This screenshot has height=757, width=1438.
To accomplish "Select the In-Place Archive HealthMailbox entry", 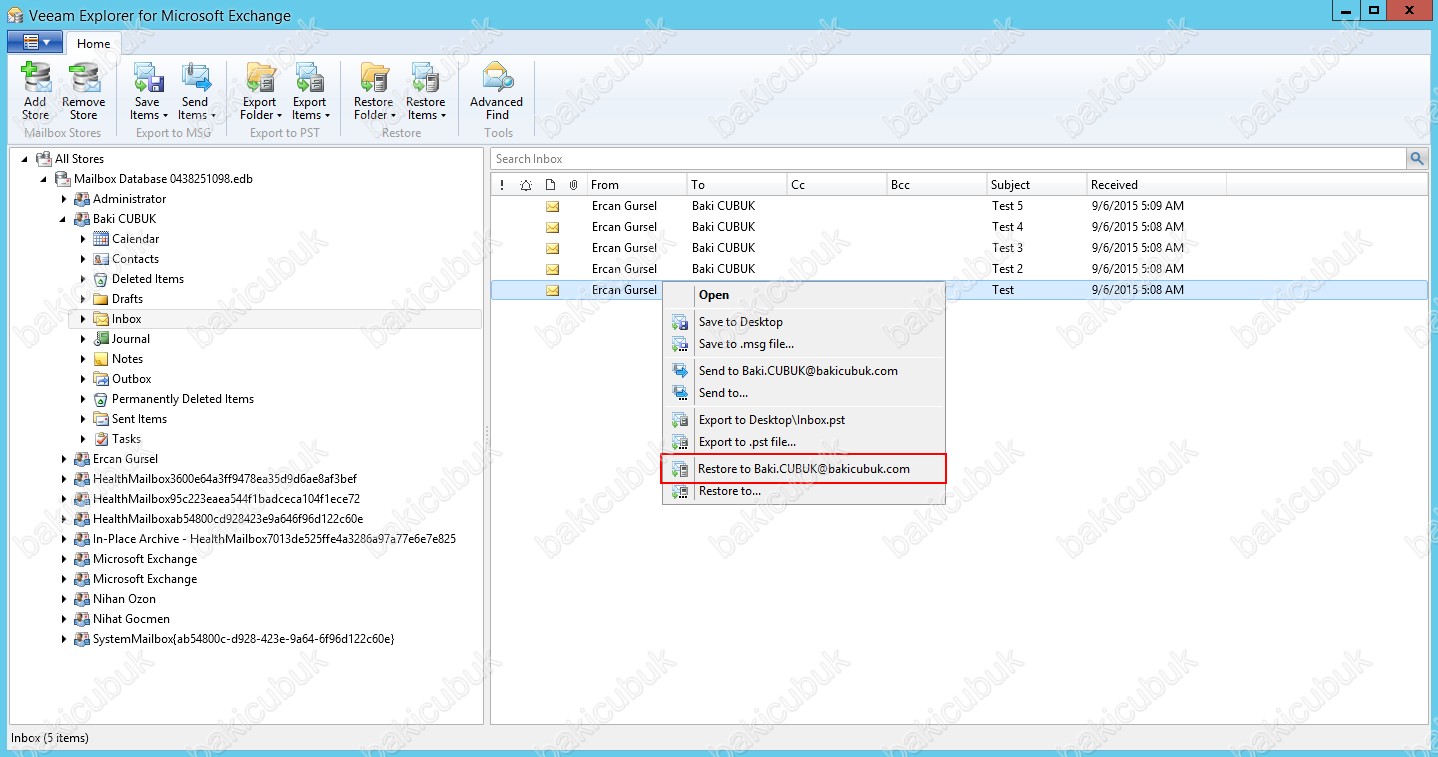I will pyautogui.click(x=274, y=539).
